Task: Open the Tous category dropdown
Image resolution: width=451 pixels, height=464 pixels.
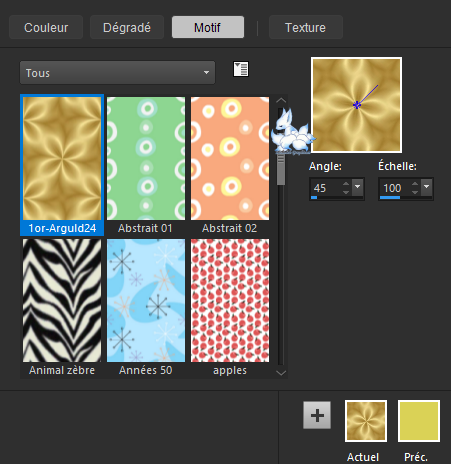Action: pos(117,72)
